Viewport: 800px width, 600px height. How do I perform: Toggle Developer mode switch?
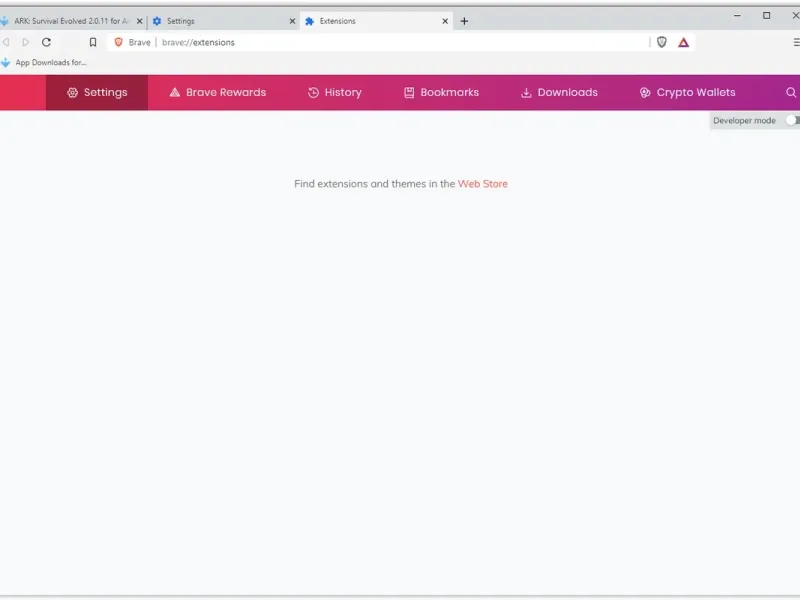pyautogui.click(x=792, y=120)
